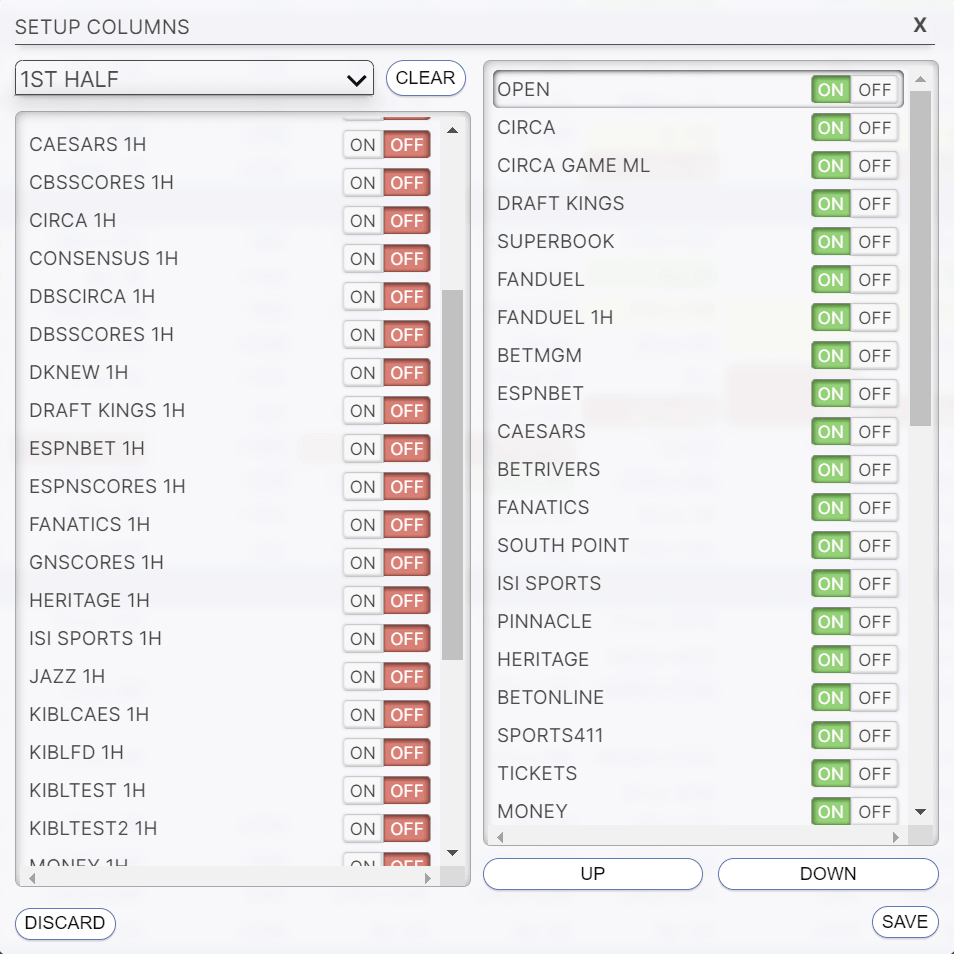Click left list horizontal scroll-right arrow
The height and width of the screenshot is (954, 954).
coord(428,878)
